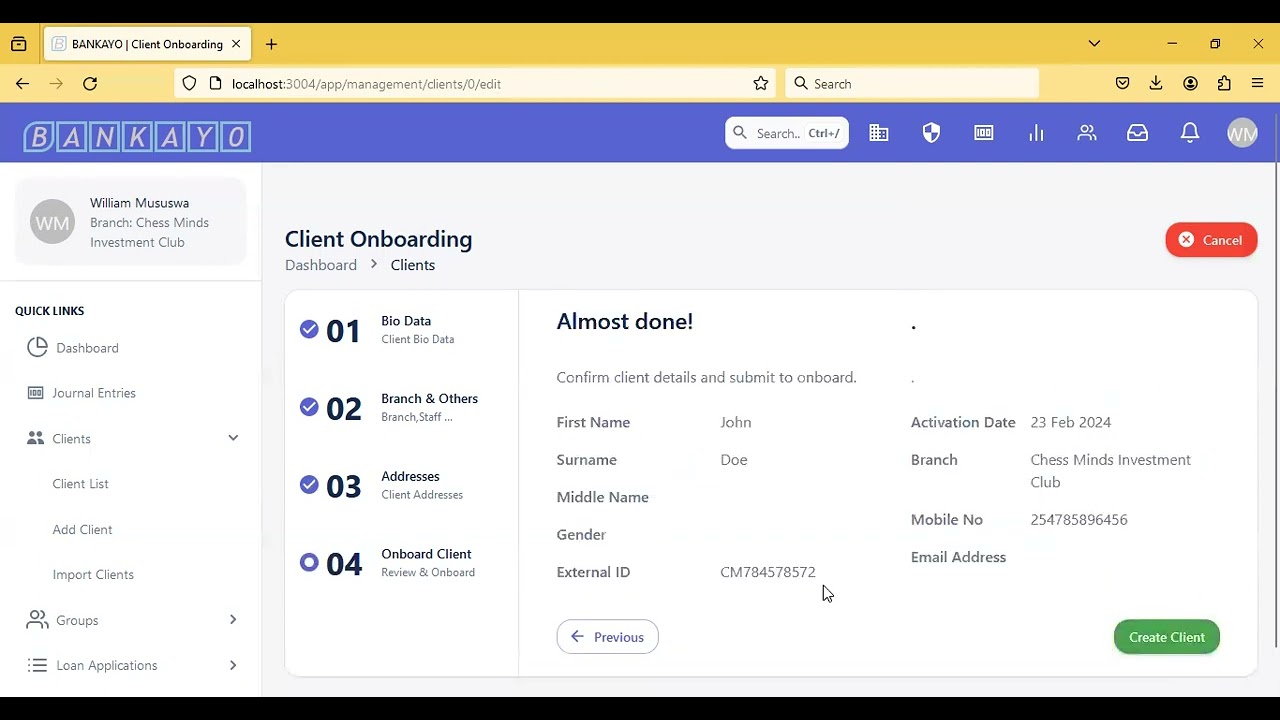The width and height of the screenshot is (1280, 720).
Task: Bookmark page using the star icon
Action: (x=761, y=84)
